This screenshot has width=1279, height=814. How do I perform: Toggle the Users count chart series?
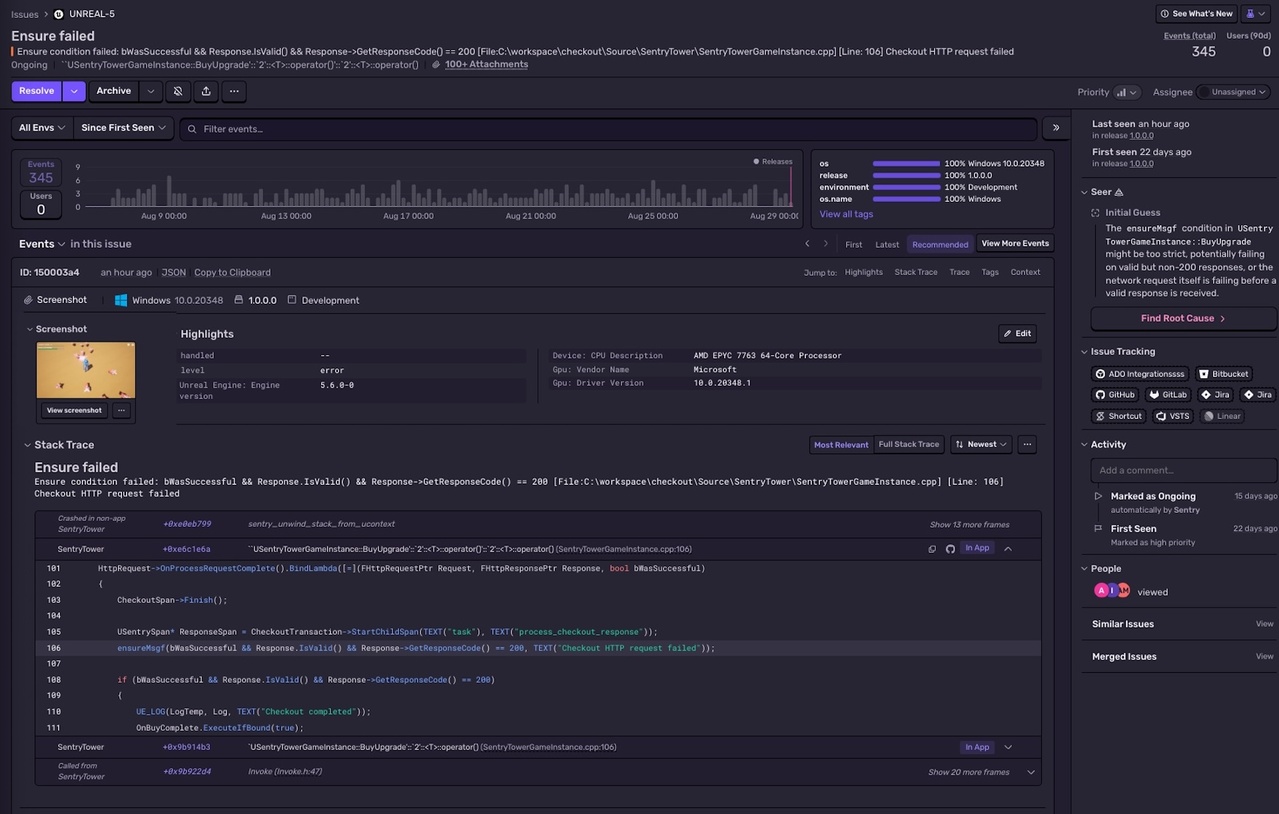tap(41, 205)
